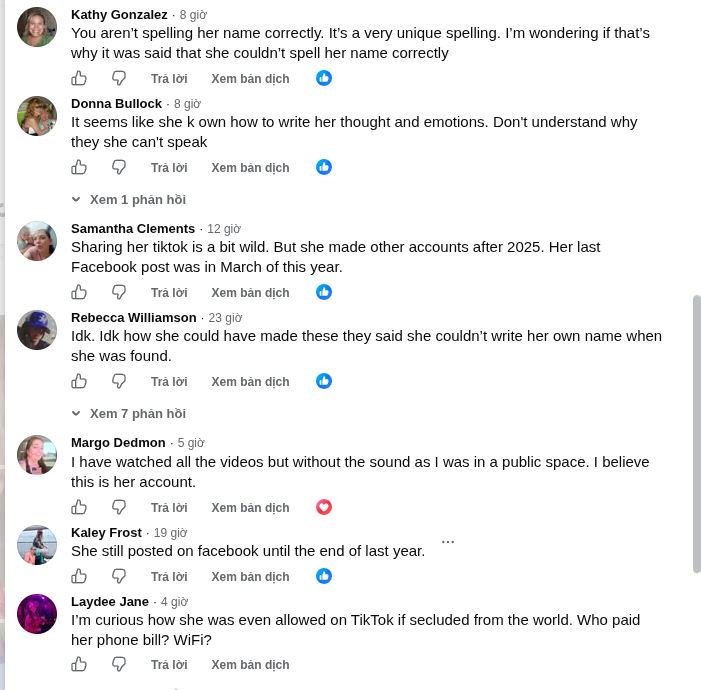Open Kathy Gonzalez's profile name link
The width and height of the screenshot is (701, 690).
(x=119, y=15)
